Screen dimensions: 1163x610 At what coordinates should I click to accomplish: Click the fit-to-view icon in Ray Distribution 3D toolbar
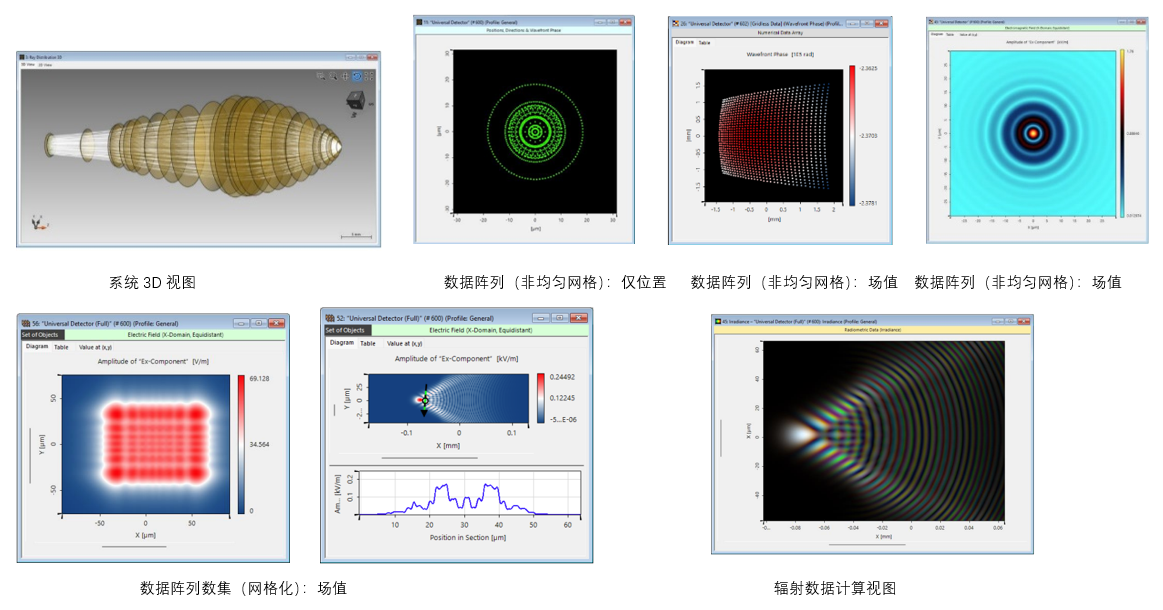pyautogui.click(x=369, y=76)
